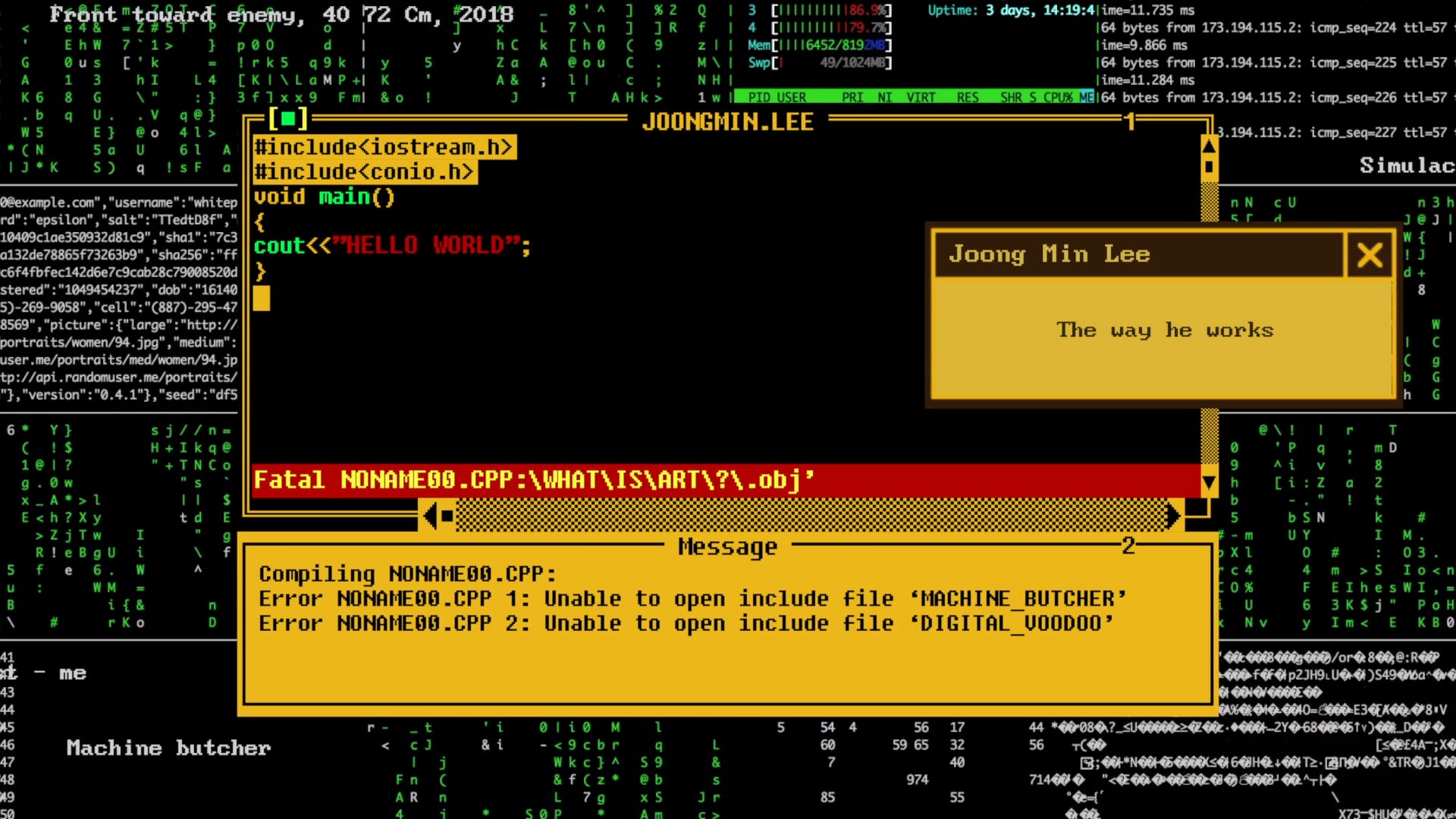The image size is (1456, 819).
Task: Select the Message window title
Action: (727, 547)
